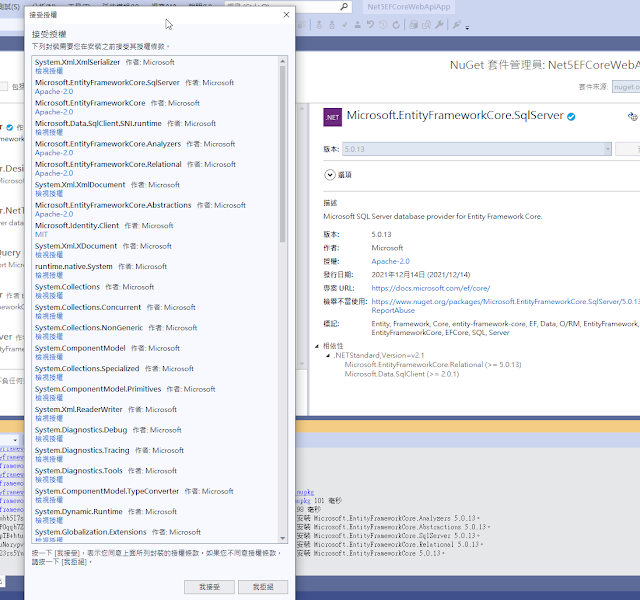View license for Microsoft.Data.SqlClient.SNI.runtime
Image resolution: width=640 pixels, height=600 pixels.
pos(49,132)
